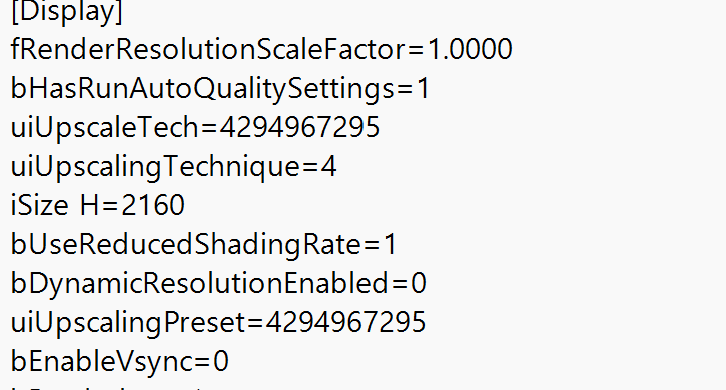Click the uiUpscaleTech setting name
The image size is (726, 390).
pos(104,127)
